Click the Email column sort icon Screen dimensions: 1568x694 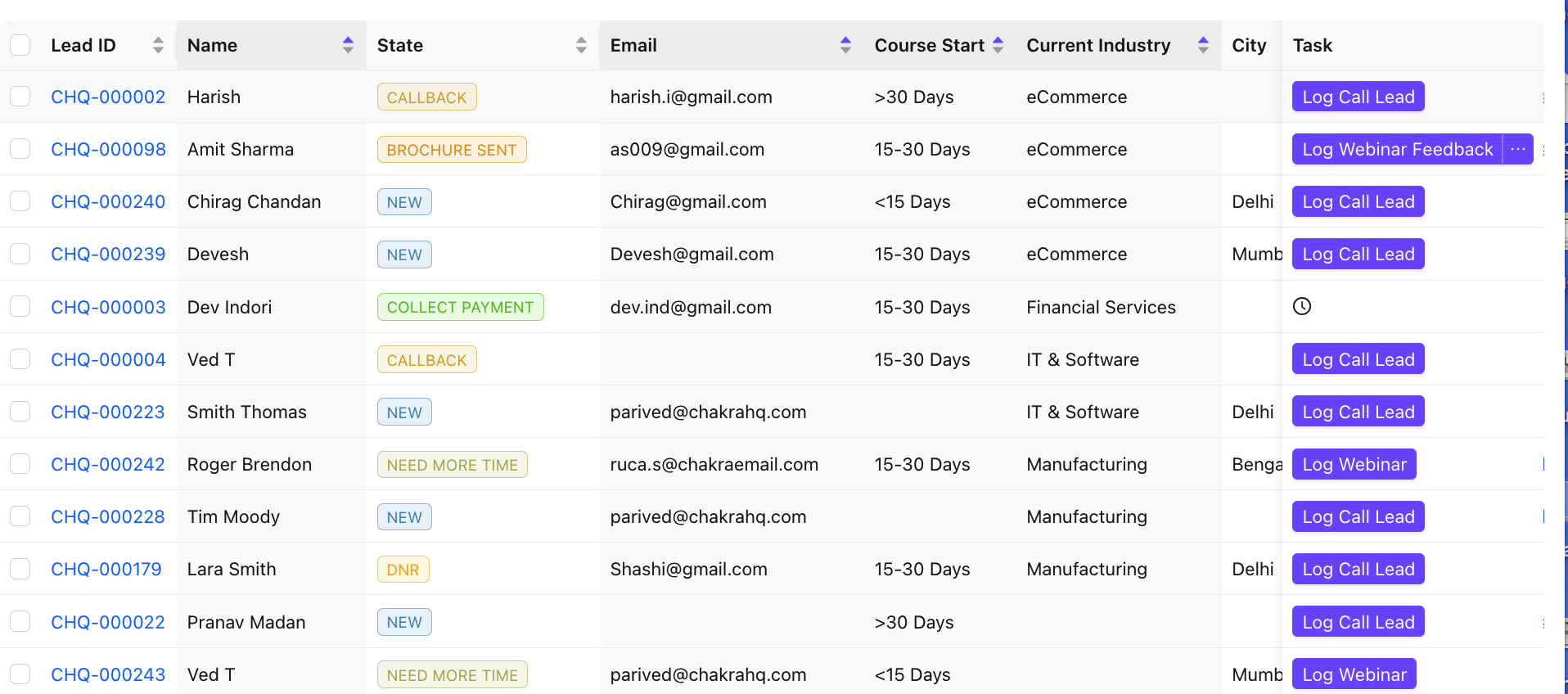point(845,46)
